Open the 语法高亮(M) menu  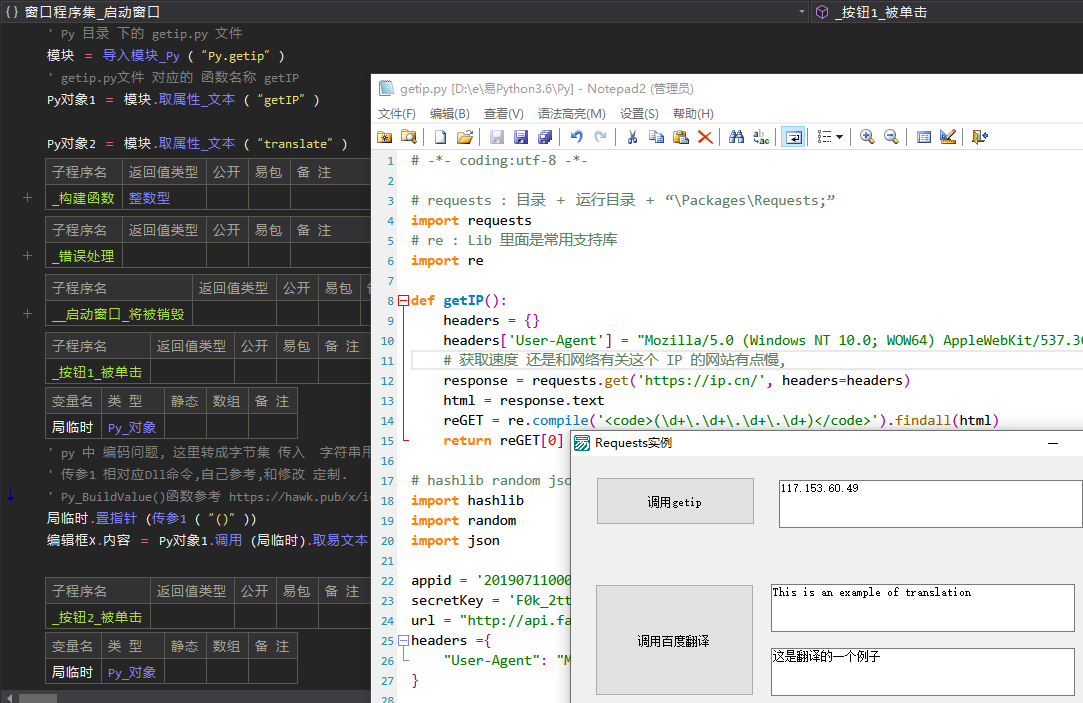click(572, 113)
